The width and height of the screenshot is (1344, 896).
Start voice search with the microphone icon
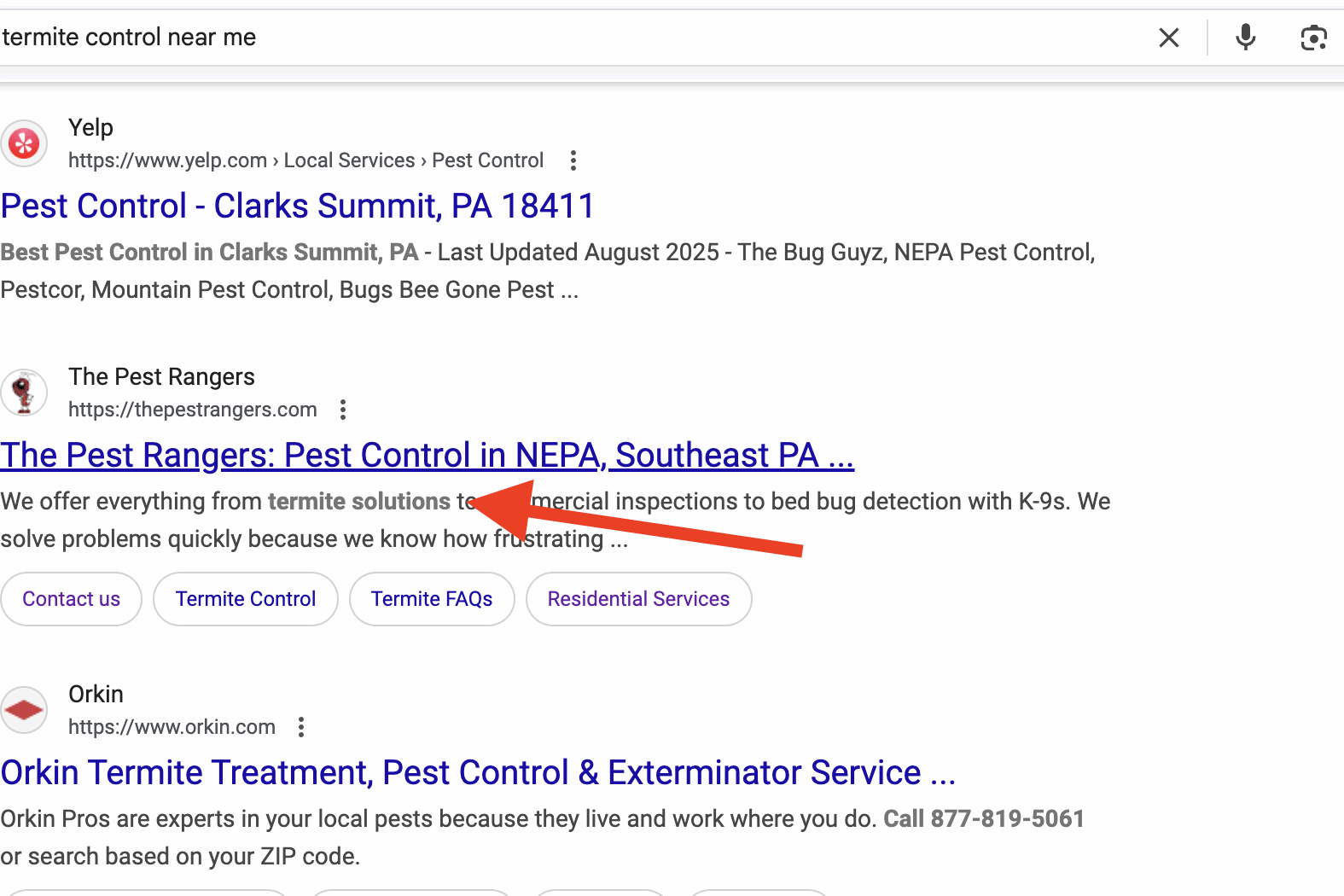tap(1246, 38)
